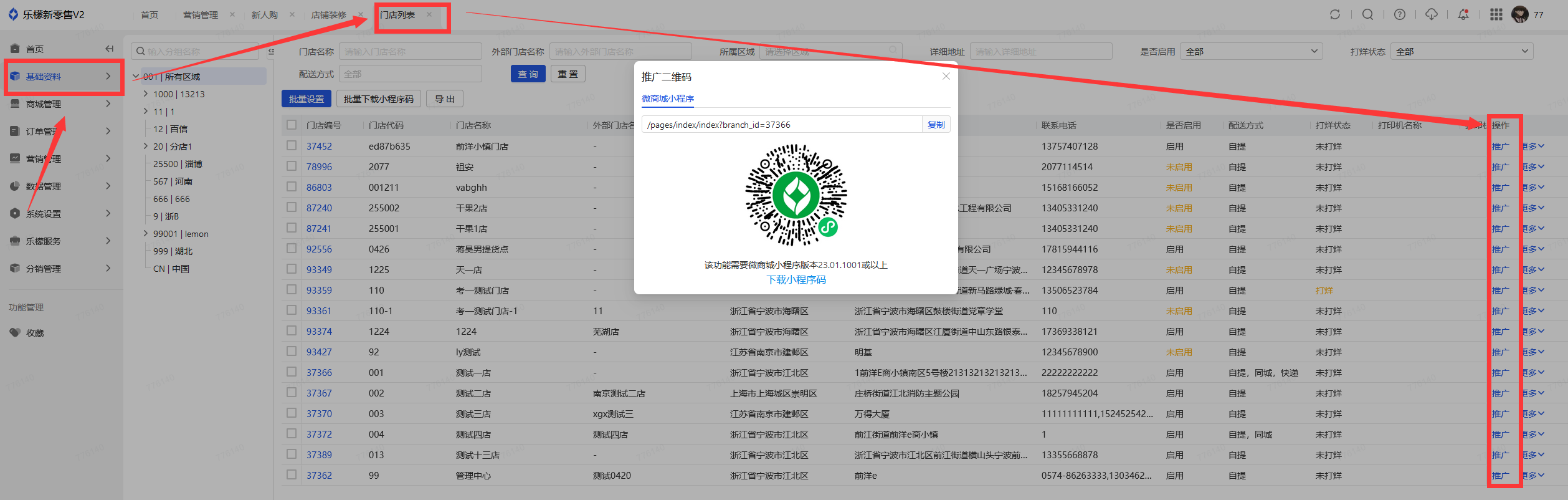Click the page path field in dialog
This screenshot has width=1568, height=500.
[782, 125]
